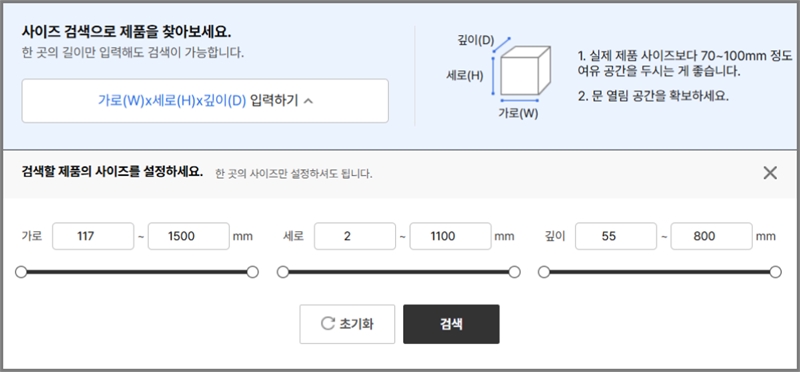Click the right handle of 가로 slider
This screenshot has height=372, width=800.
pos(253,272)
